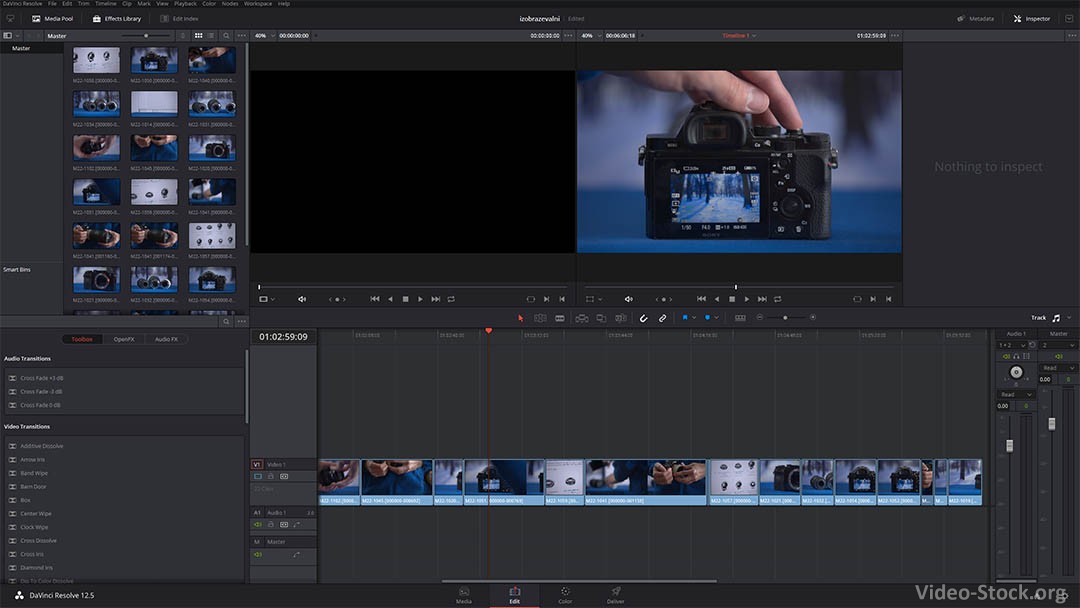
Task: Play forward in timeline viewer
Action: (747, 299)
